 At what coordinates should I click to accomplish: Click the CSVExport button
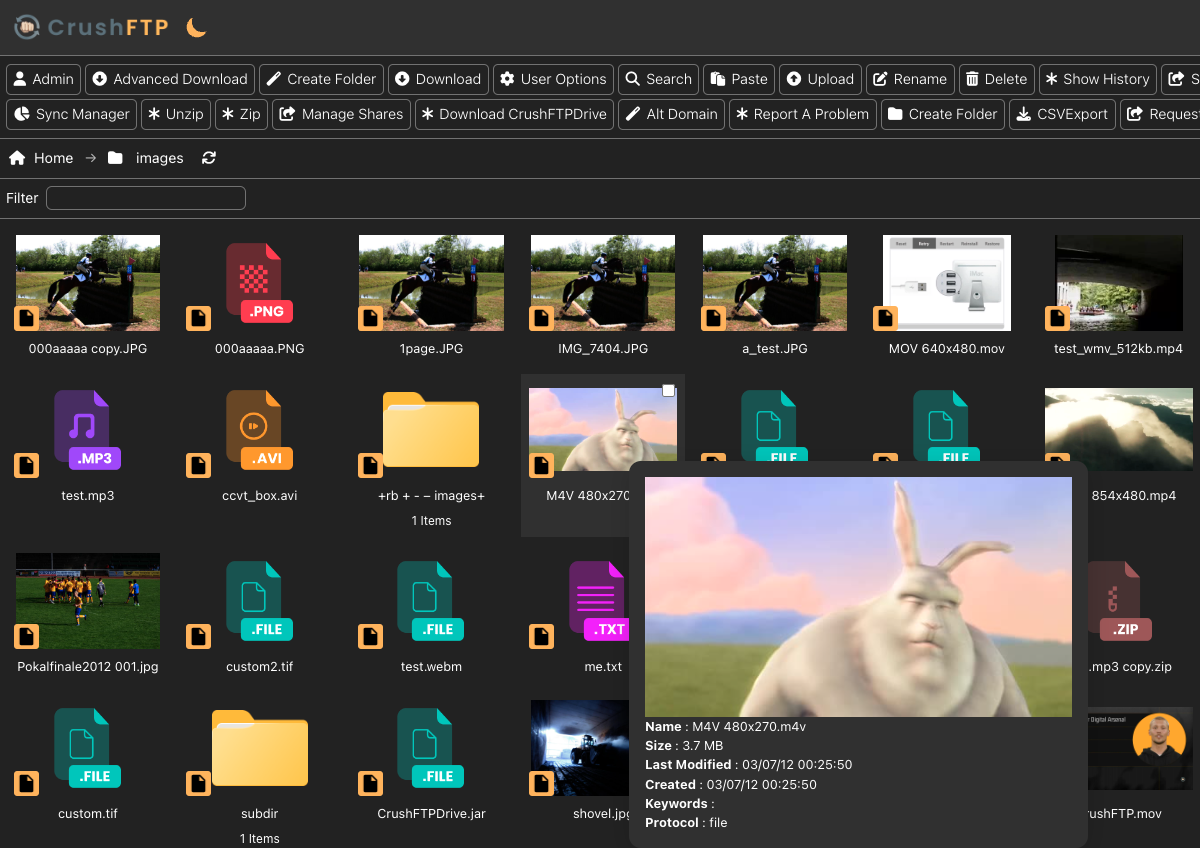1063,114
